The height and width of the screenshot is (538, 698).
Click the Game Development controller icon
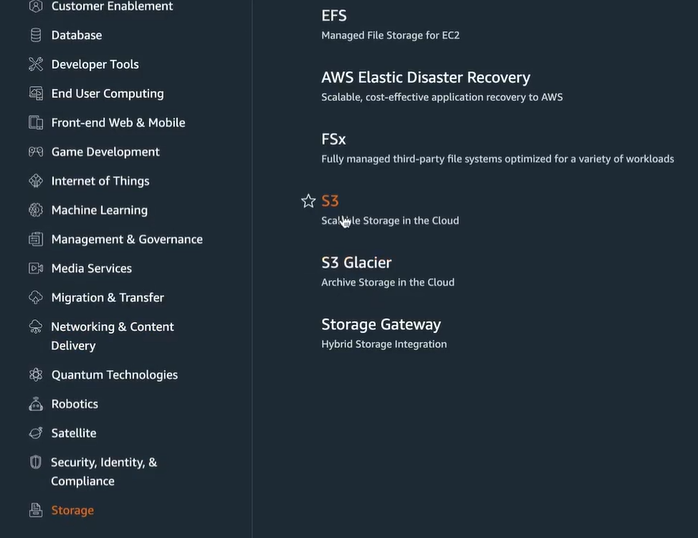tap(36, 152)
